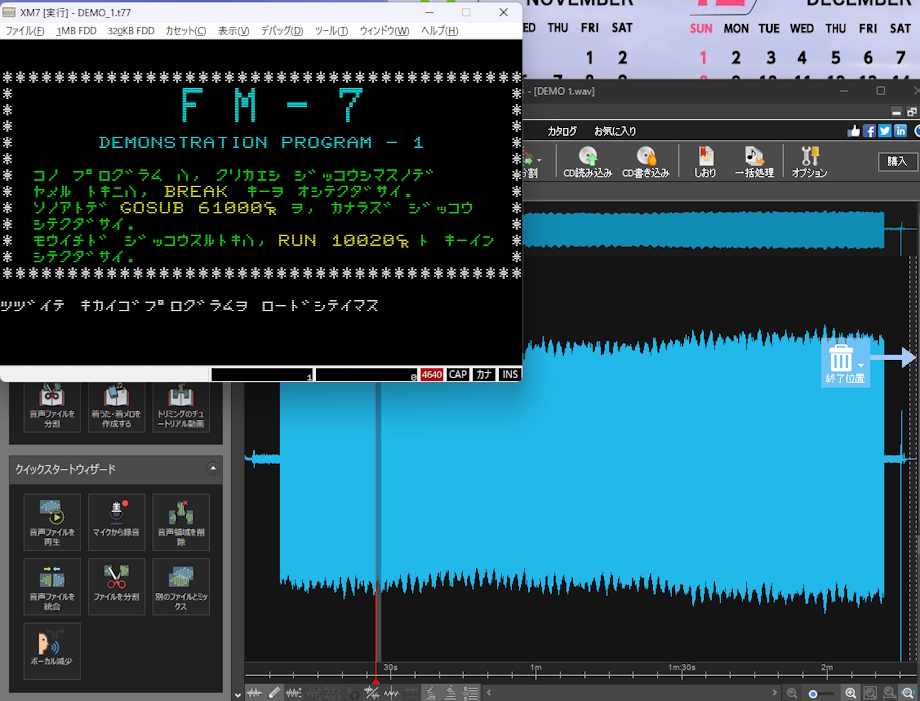Start the ボーカル減少 wizard

tap(52, 651)
